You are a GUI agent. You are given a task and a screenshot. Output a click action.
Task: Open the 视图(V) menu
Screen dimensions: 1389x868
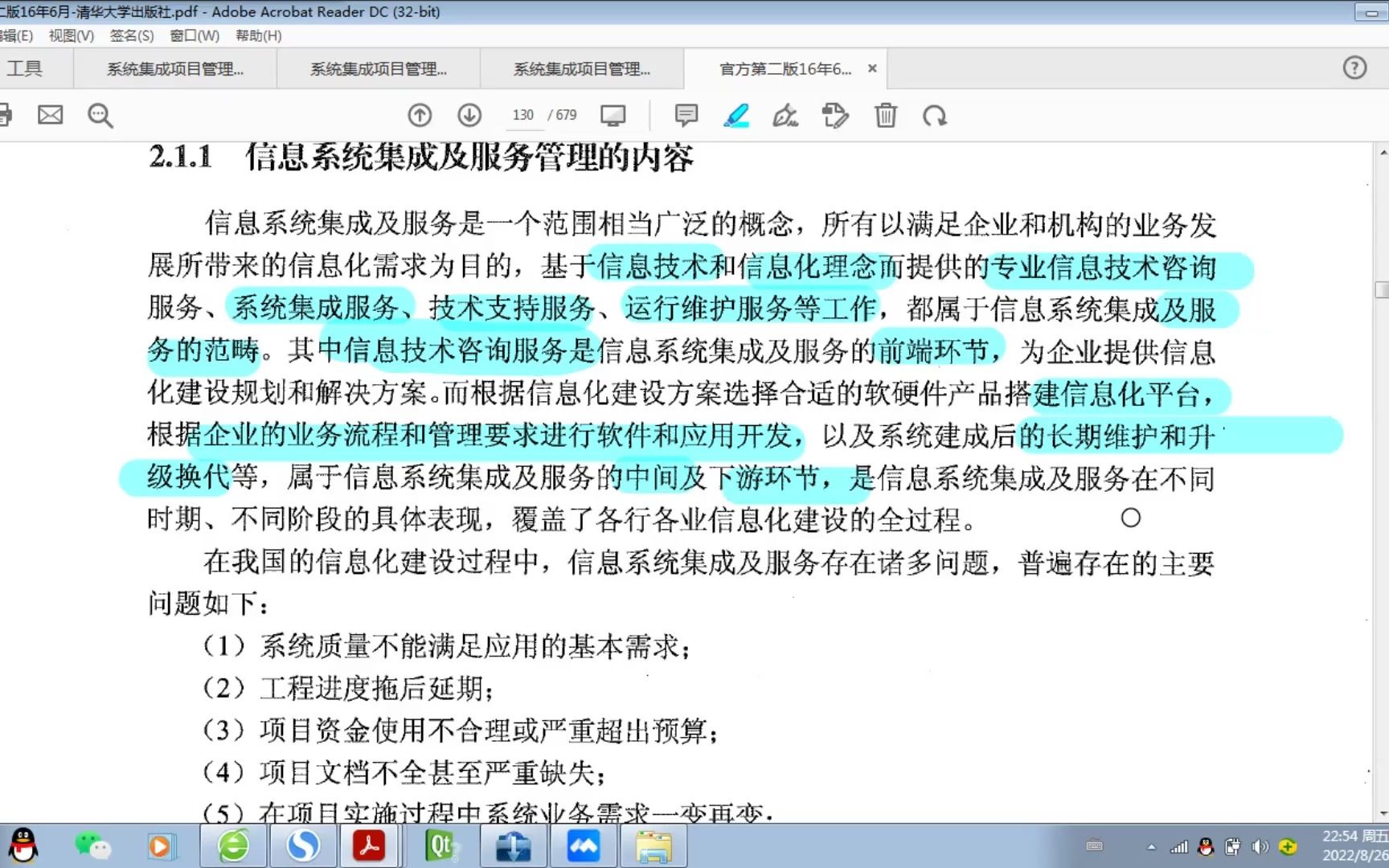[x=71, y=35]
